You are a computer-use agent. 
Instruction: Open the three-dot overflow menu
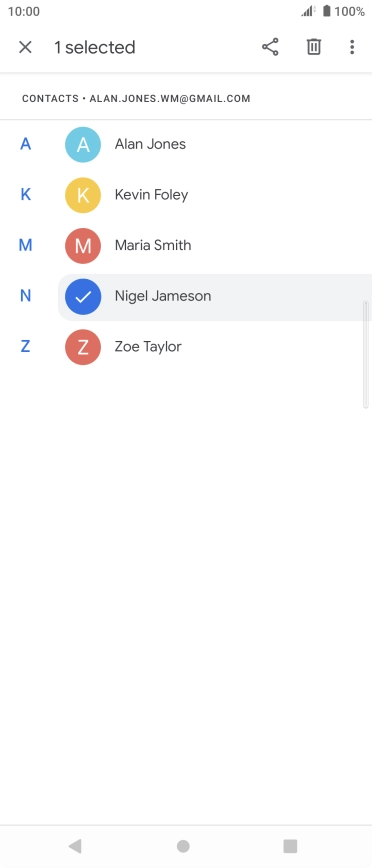[352, 47]
